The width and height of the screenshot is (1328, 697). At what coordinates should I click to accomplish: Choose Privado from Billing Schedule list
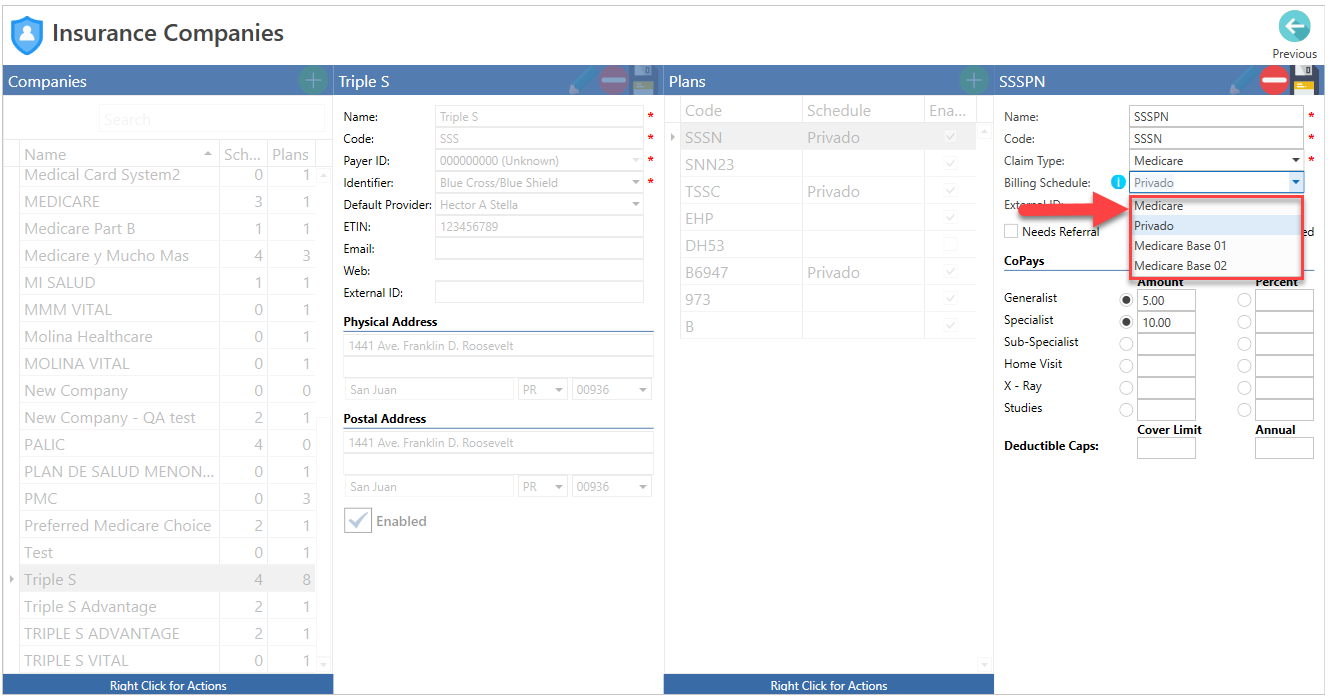(x=1217, y=226)
